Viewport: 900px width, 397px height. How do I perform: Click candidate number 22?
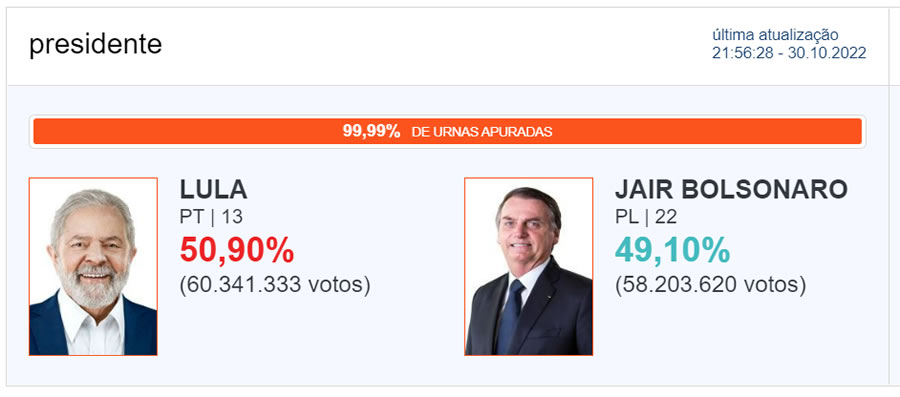(x=666, y=217)
